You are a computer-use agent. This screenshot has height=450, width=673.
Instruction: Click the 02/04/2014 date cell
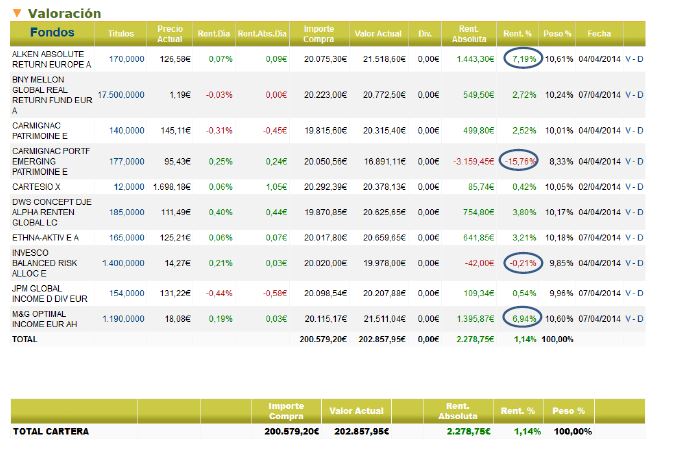pyautogui.click(x=600, y=187)
